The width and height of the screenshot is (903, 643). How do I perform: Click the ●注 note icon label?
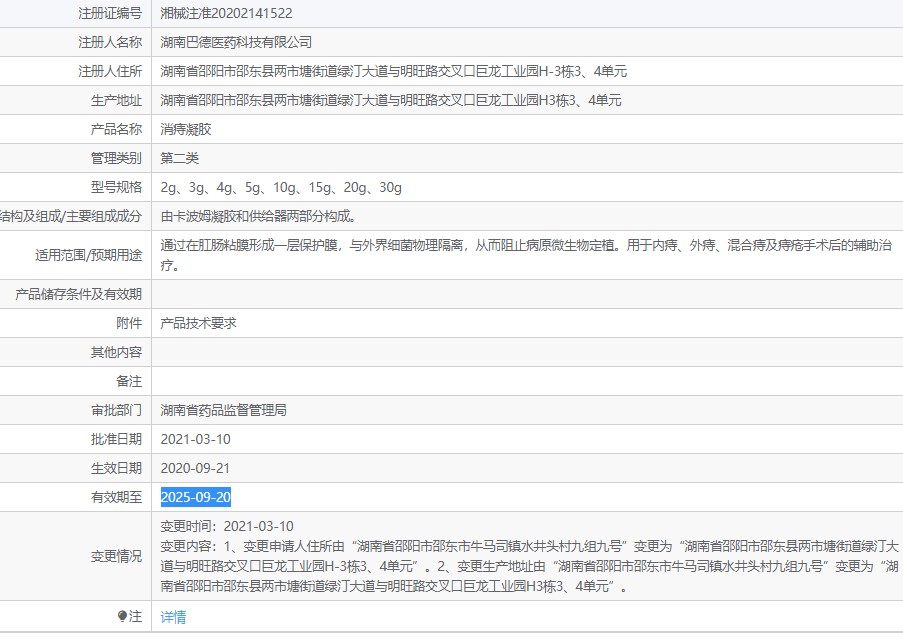[x=130, y=617]
